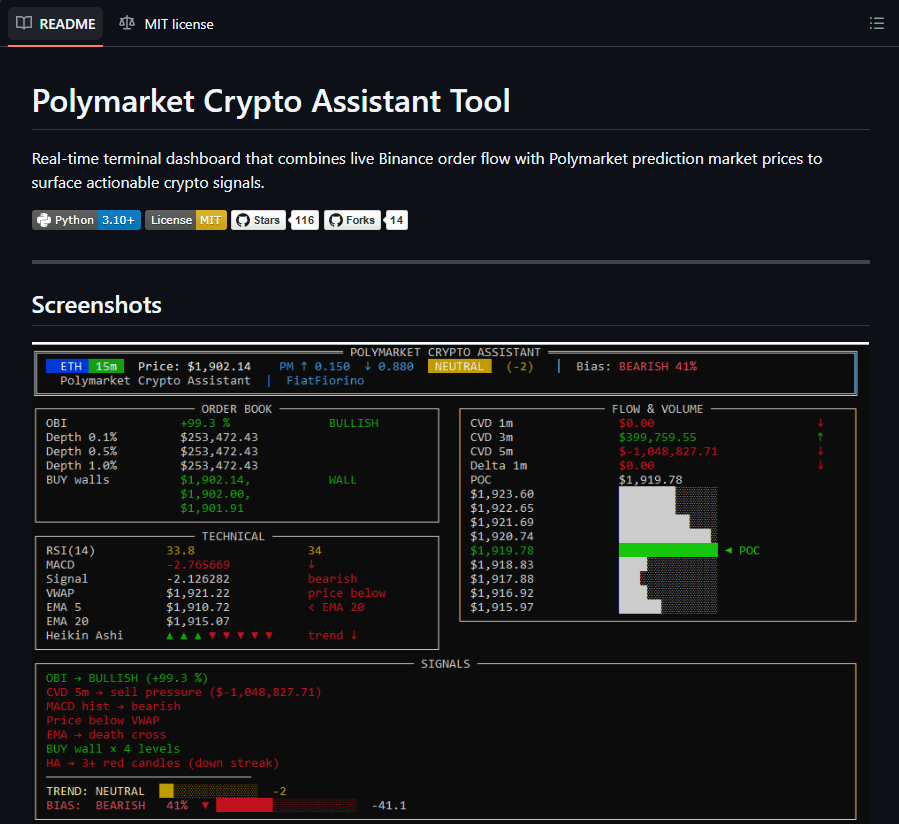Image resolution: width=899 pixels, height=824 pixels.
Task: Click the EMA 20 $1,915.07 value
Action: coord(198,622)
